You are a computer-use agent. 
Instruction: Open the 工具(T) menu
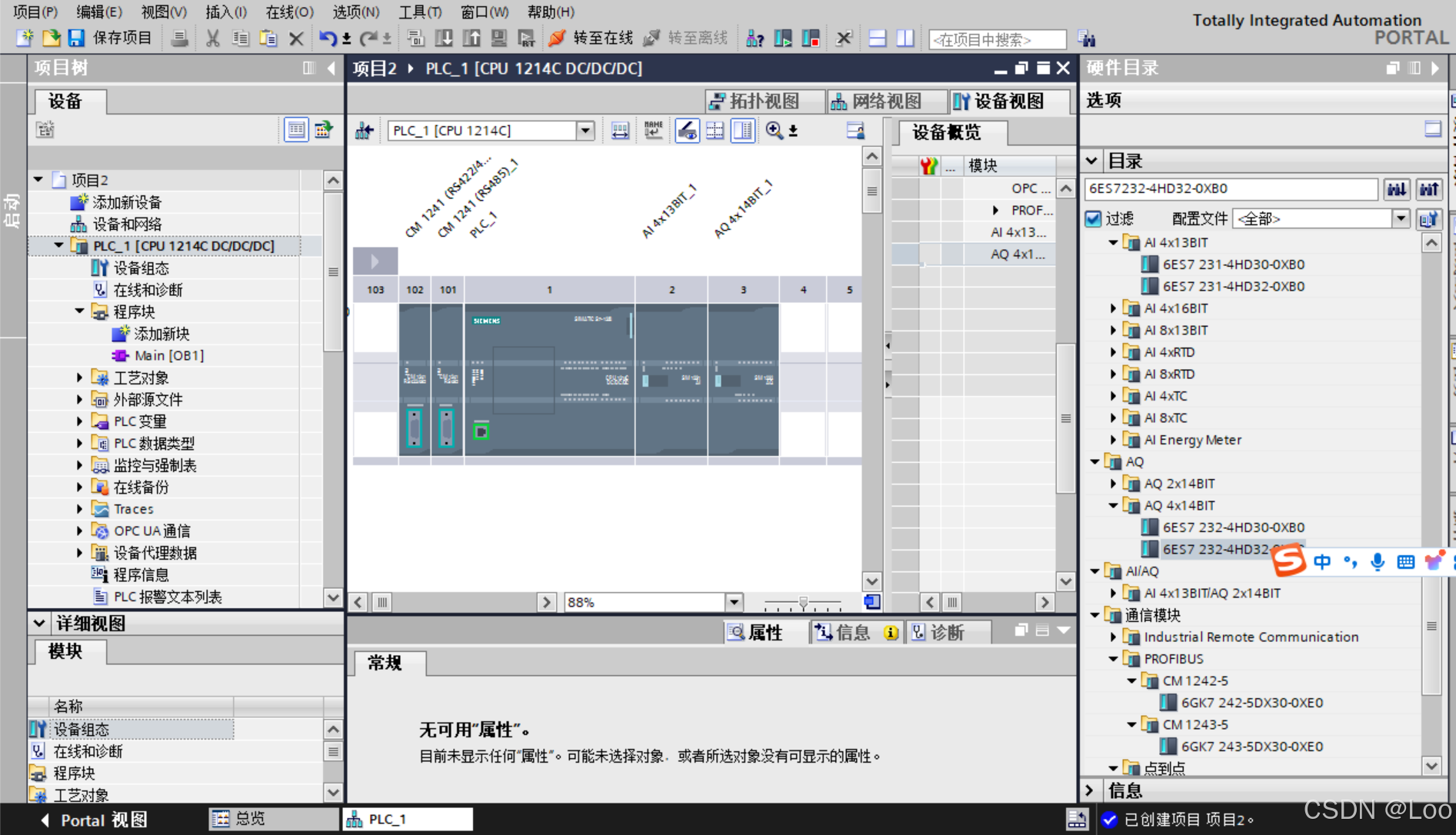[420, 12]
